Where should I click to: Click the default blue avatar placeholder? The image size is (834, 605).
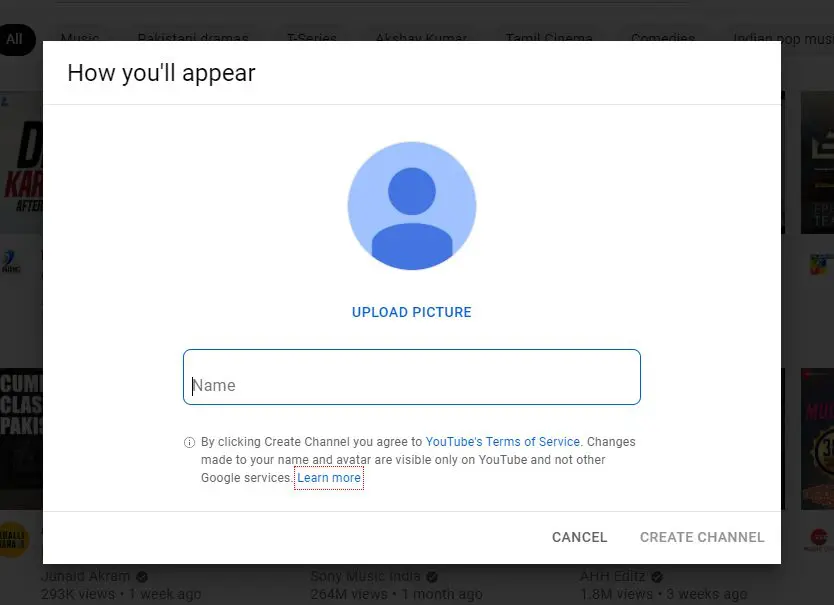coord(412,205)
